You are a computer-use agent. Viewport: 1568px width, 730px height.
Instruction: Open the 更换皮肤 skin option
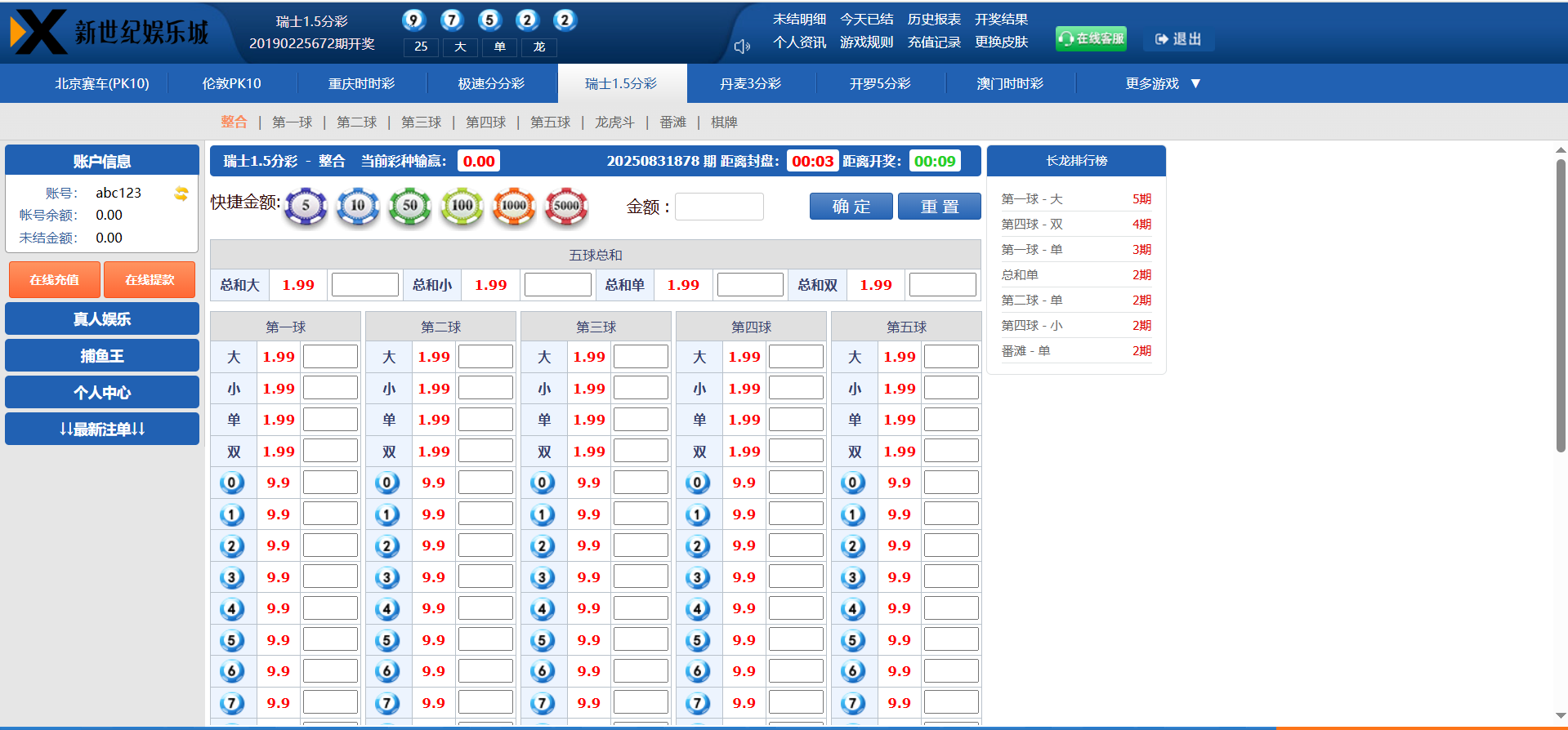[x=1001, y=42]
